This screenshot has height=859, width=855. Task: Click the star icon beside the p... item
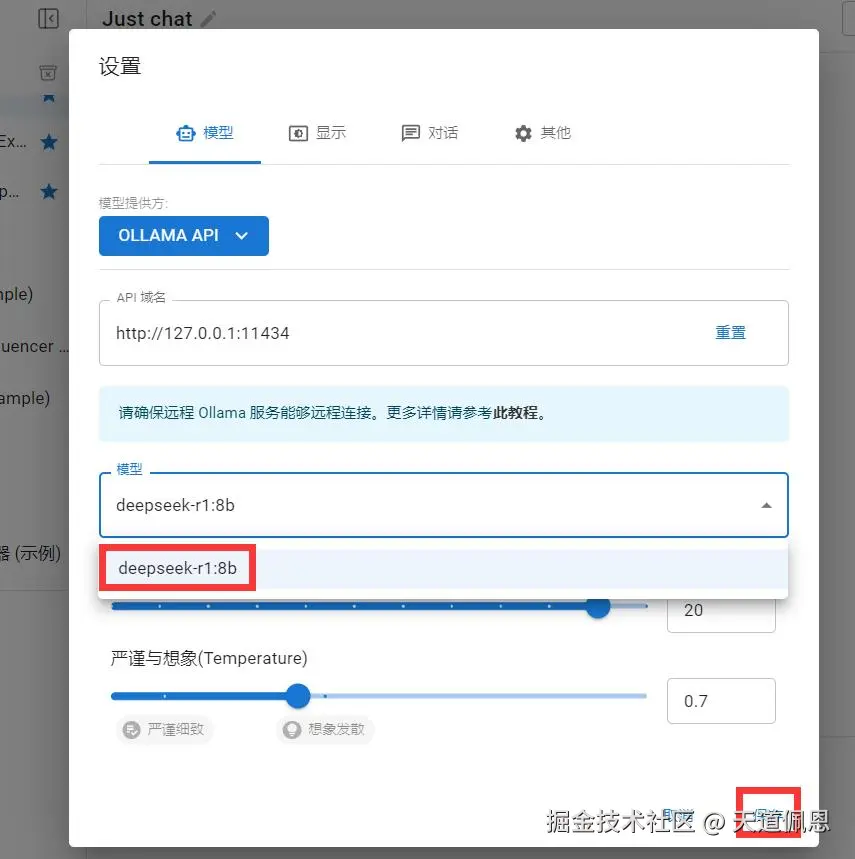coord(49,192)
